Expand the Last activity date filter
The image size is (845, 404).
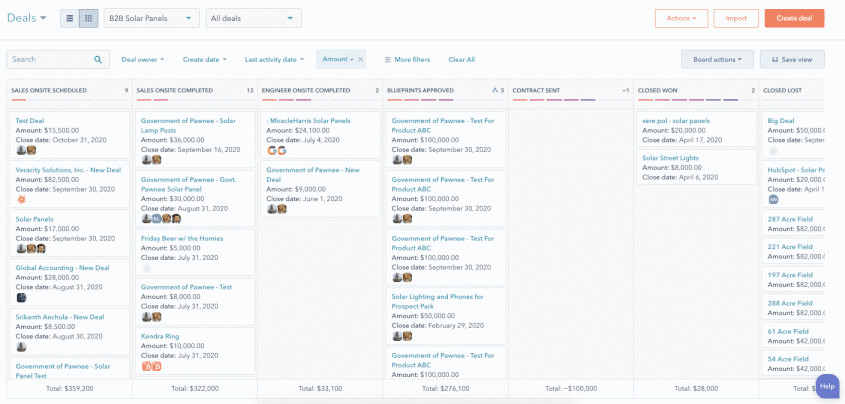[274, 60]
